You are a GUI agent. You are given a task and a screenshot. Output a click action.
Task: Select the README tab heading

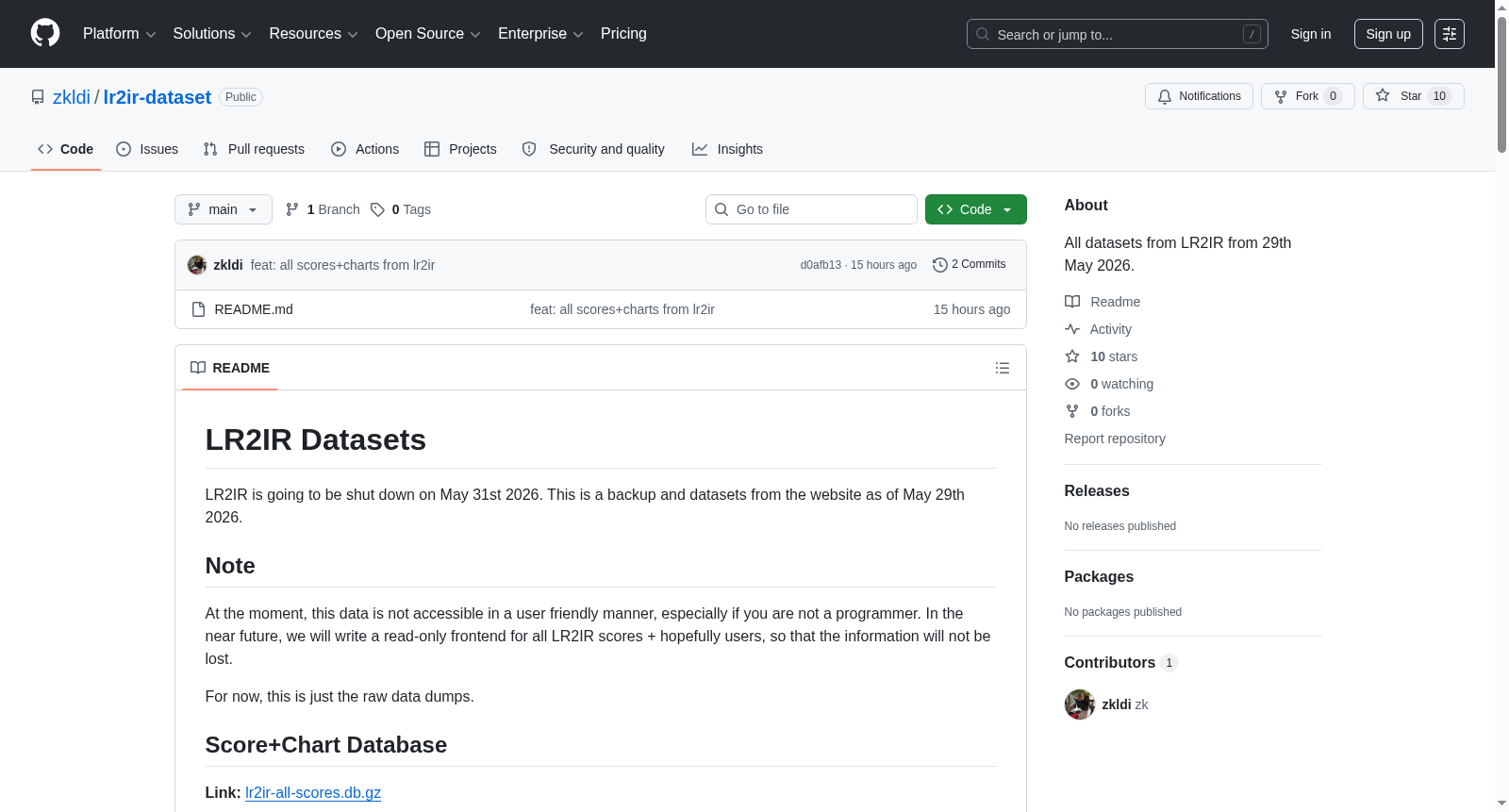pyautogui.click(x=230, y=368)
